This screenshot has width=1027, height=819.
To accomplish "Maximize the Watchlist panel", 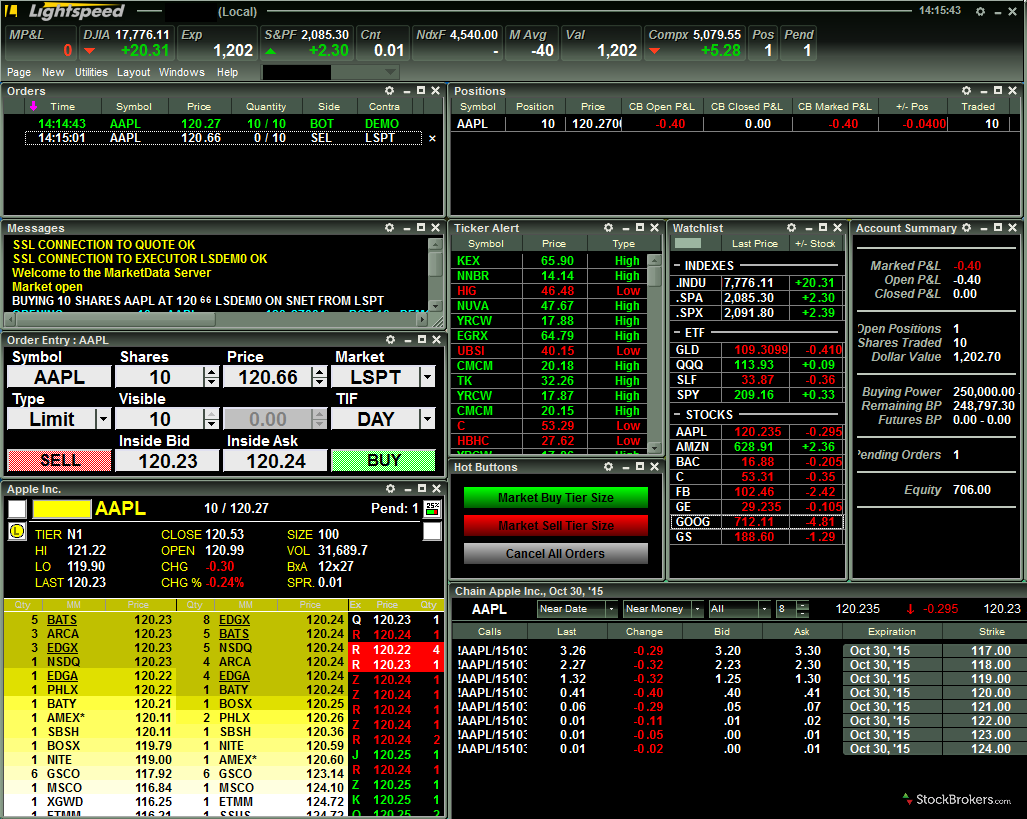I will click(x=823, y=227).
